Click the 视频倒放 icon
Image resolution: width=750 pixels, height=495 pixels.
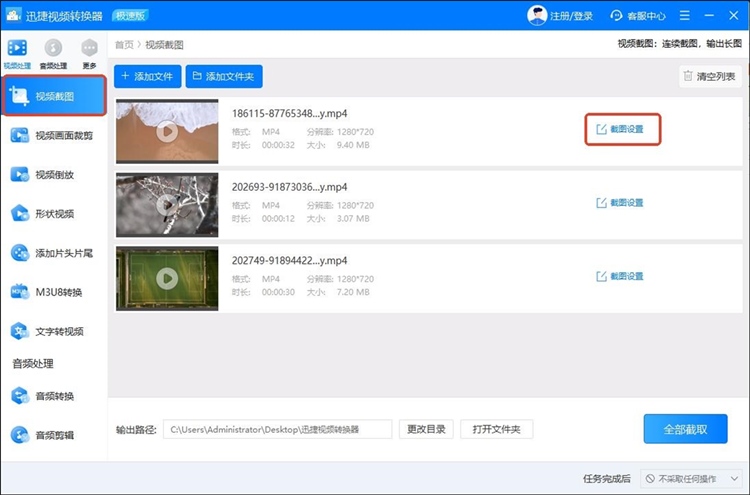(x=20, y=175)
